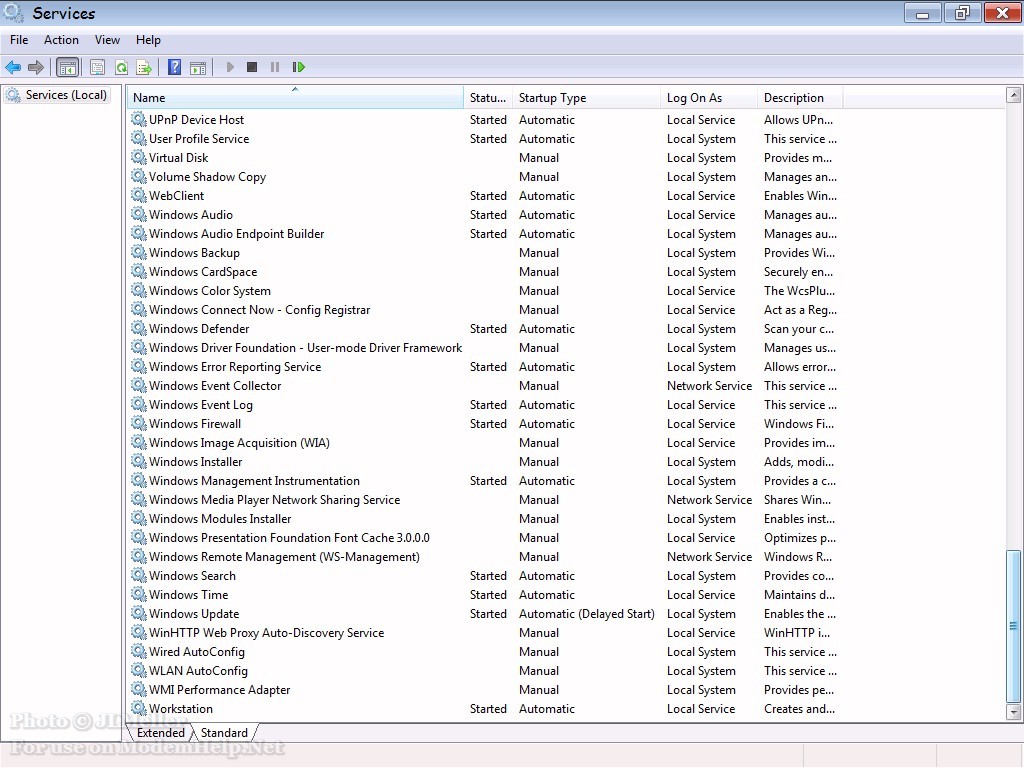Click the Stop Service square icon
The height and width of the screenshot is (768, 1024).
coord(252,67)
